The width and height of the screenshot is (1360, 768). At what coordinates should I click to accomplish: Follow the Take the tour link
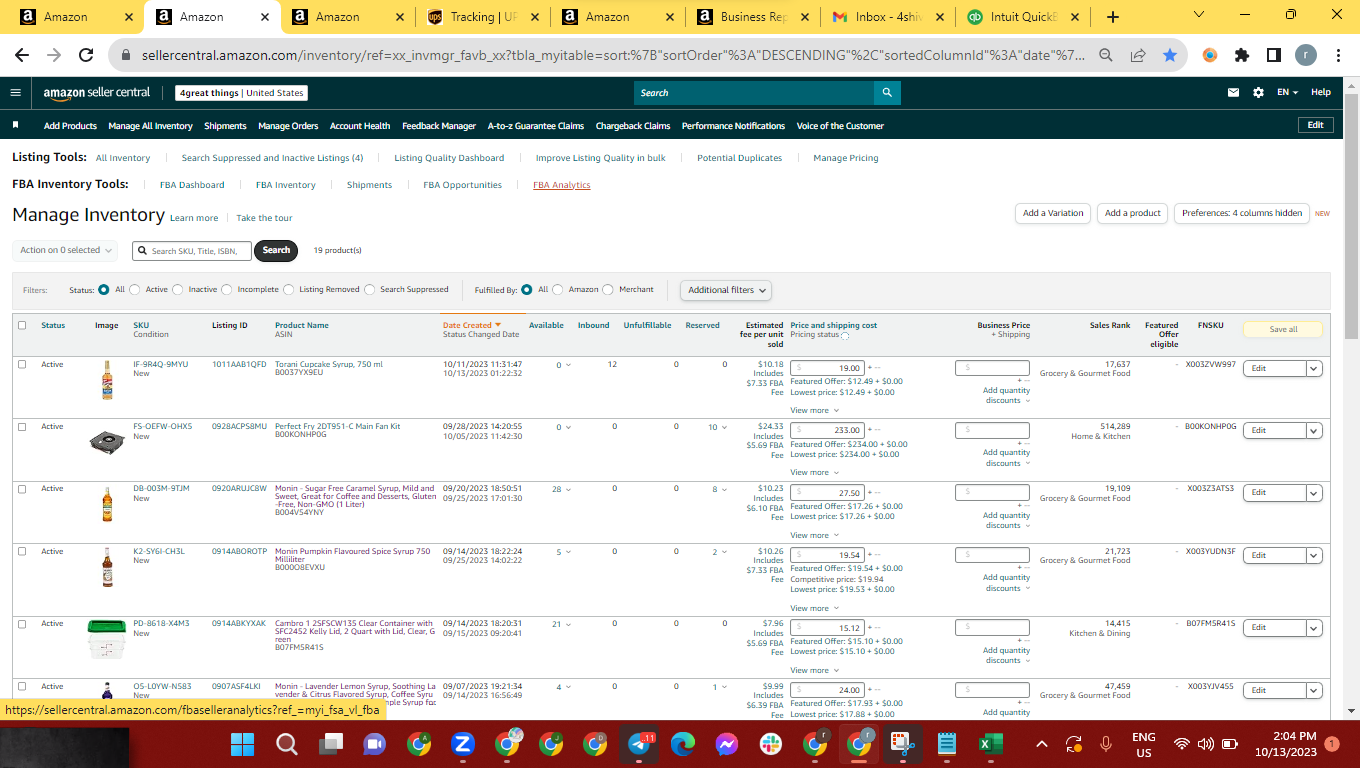(265, 218)
